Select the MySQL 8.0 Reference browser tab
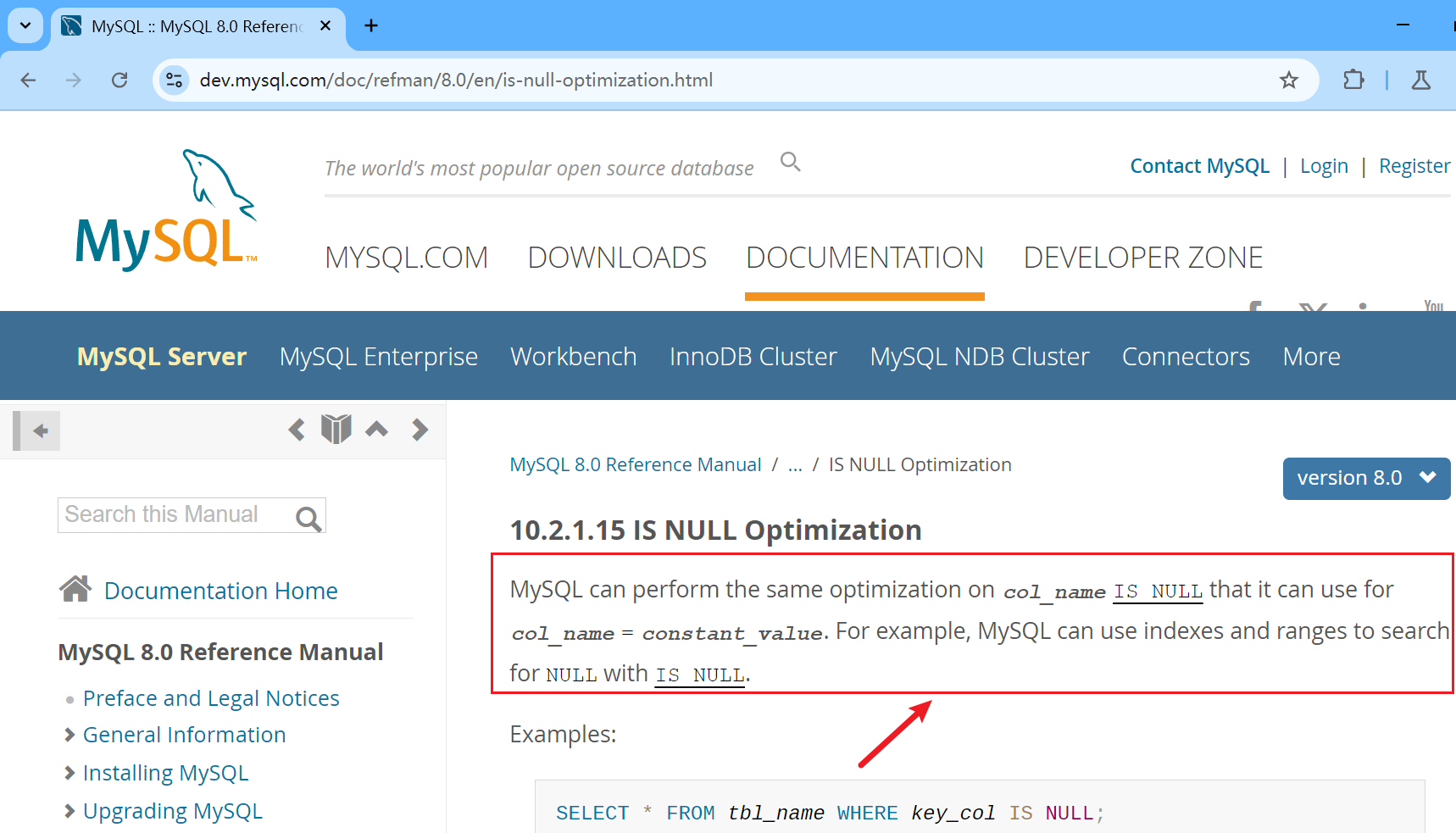The height and width of the screenshot is (833, 1456). [199, 27]
